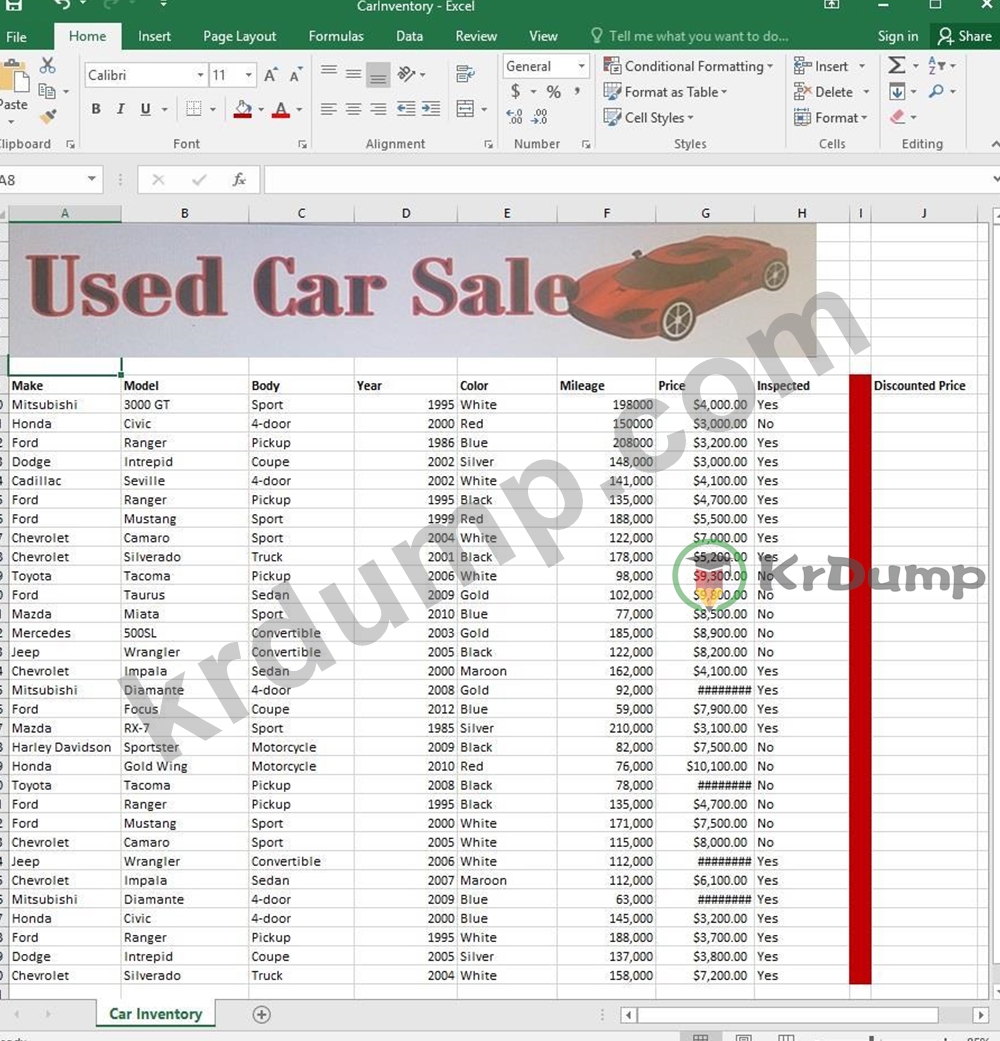Viewport: 1000px width, 1041px height.
Task: Open the Font dialog launcher
Action: (302, 144)
